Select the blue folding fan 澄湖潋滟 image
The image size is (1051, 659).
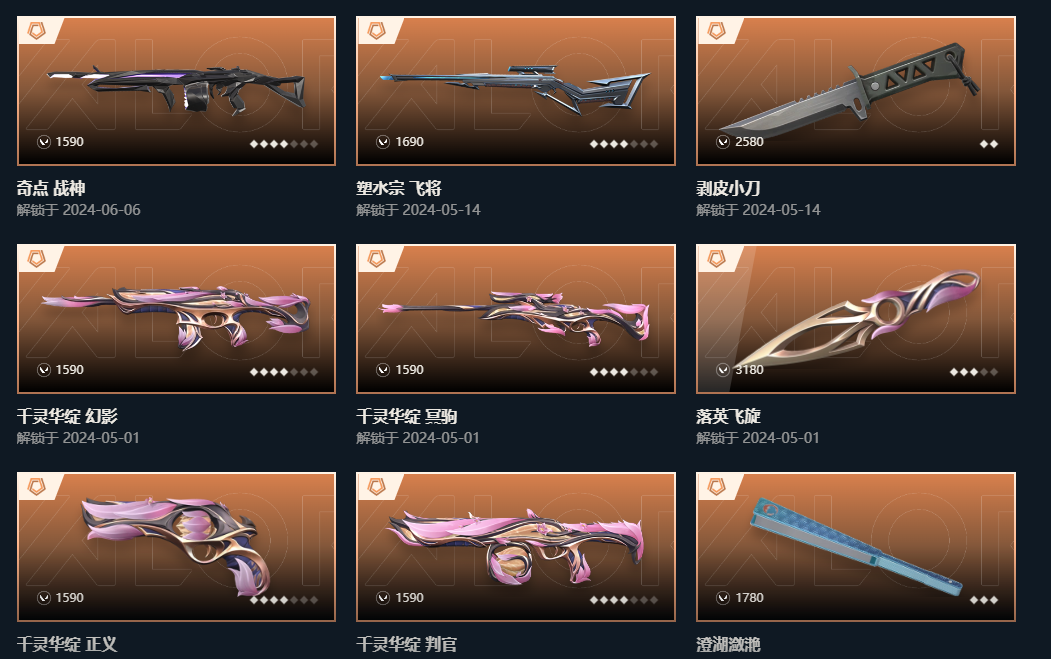coord(855,544)
